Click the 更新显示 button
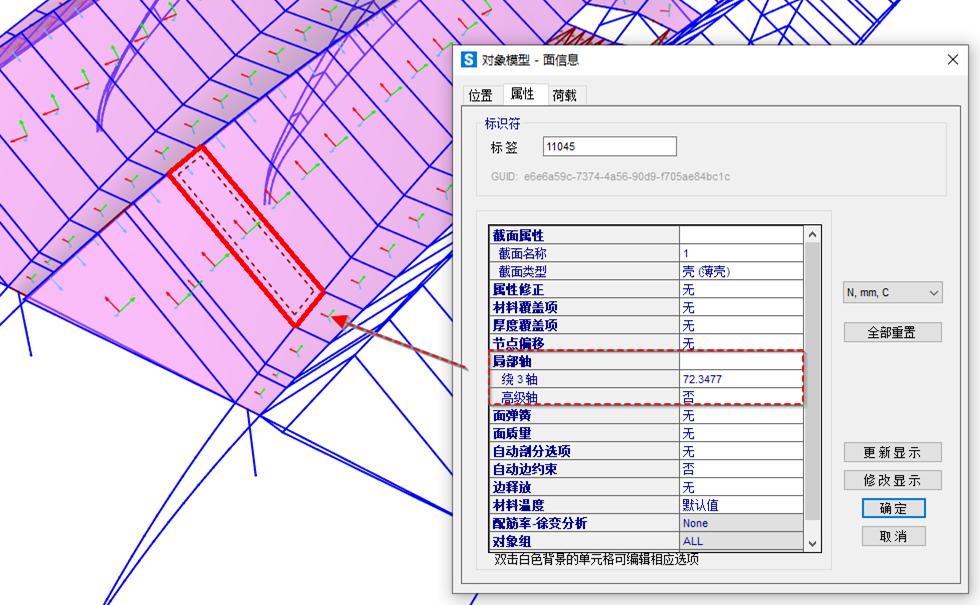 tap(892, 453)
